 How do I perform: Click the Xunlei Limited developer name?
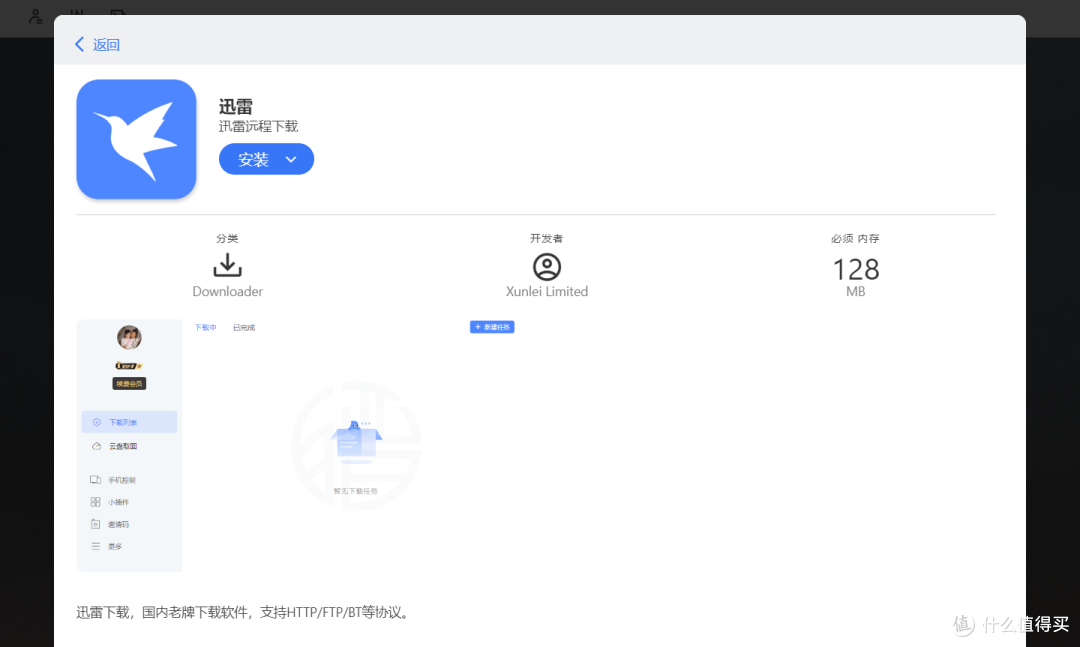tap(547, 291)
